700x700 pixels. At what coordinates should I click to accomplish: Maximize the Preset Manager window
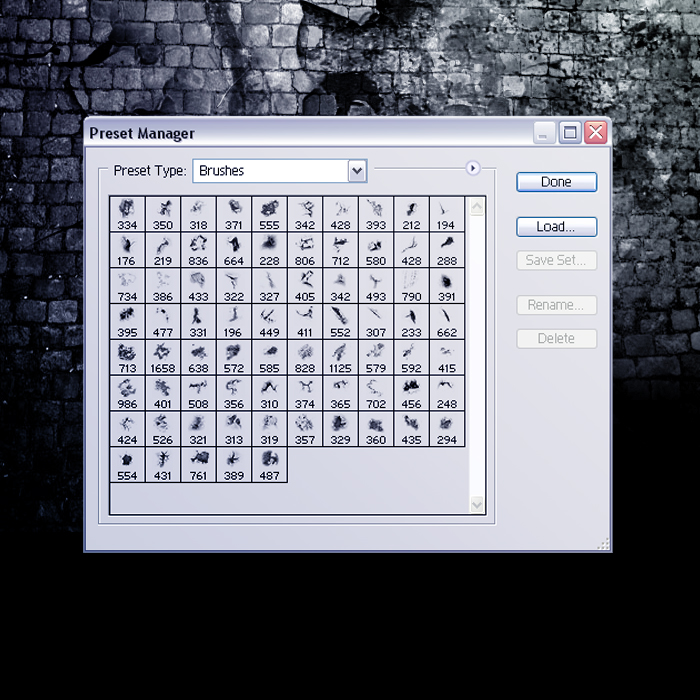click(x=570, y=133)
